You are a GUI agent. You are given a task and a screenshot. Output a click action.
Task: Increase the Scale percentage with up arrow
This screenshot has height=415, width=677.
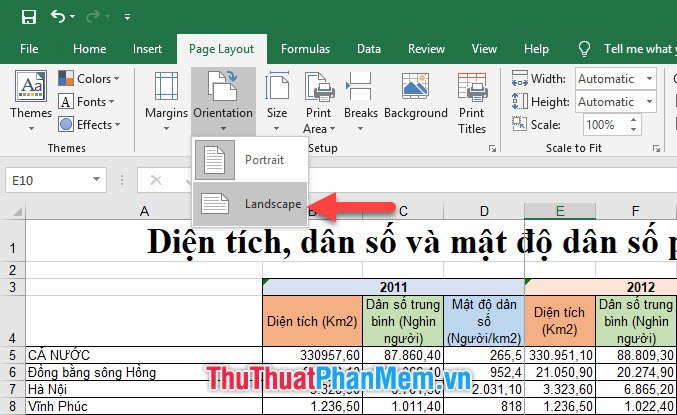tap(633, 120)
